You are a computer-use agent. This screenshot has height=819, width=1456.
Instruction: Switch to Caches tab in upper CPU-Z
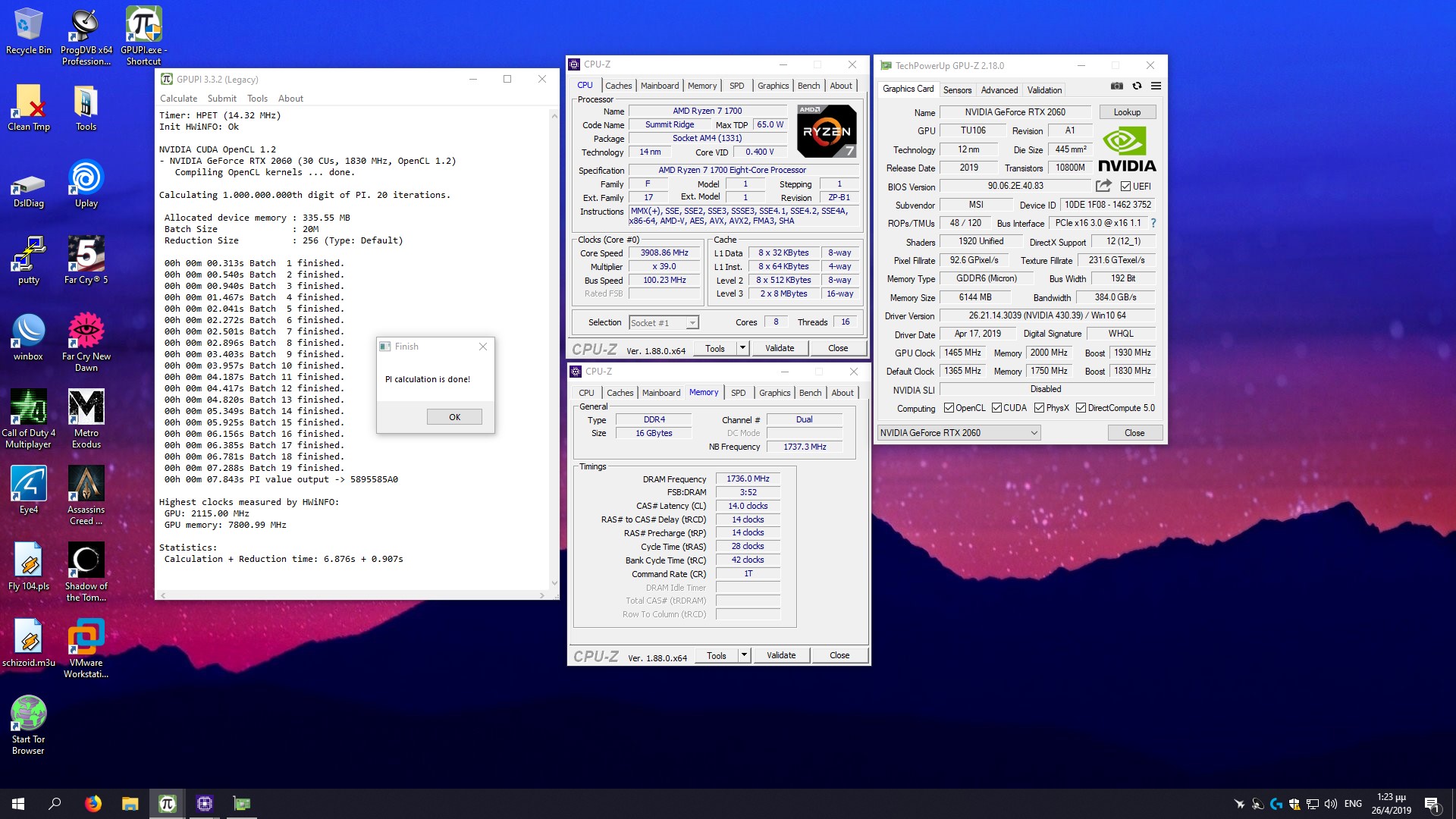[x=618, y=86]
